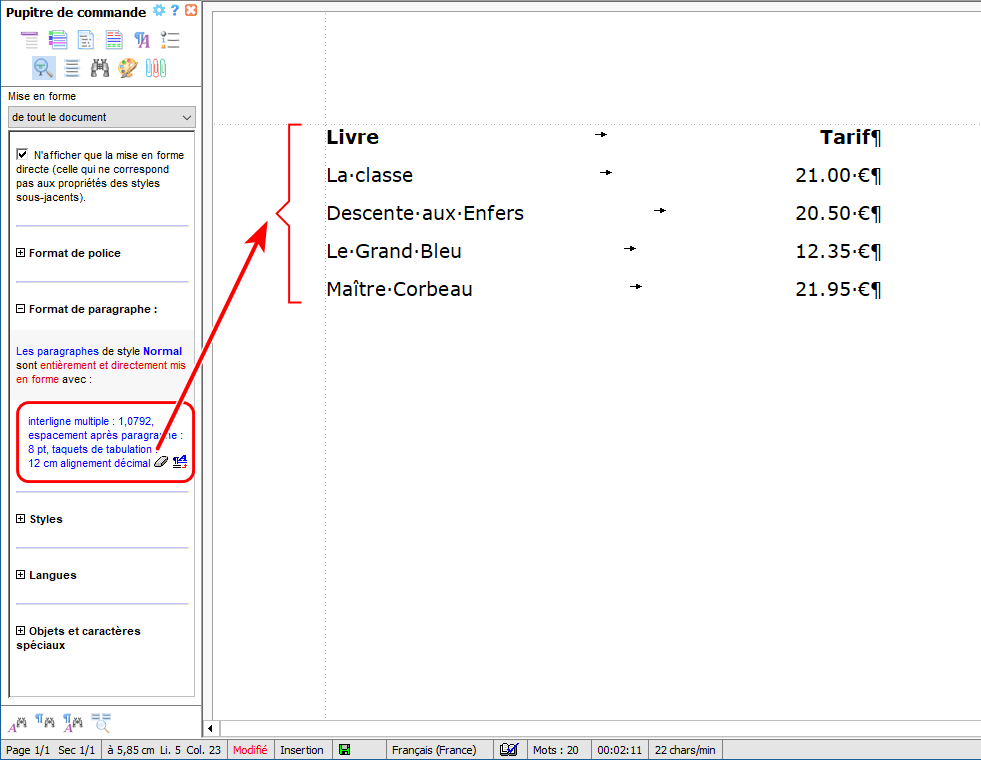Viewport: 981px width, 760px height.
Task: Toggle the Modifié track changes indicator
Action: pyautogui.click(x=250, y=750)
